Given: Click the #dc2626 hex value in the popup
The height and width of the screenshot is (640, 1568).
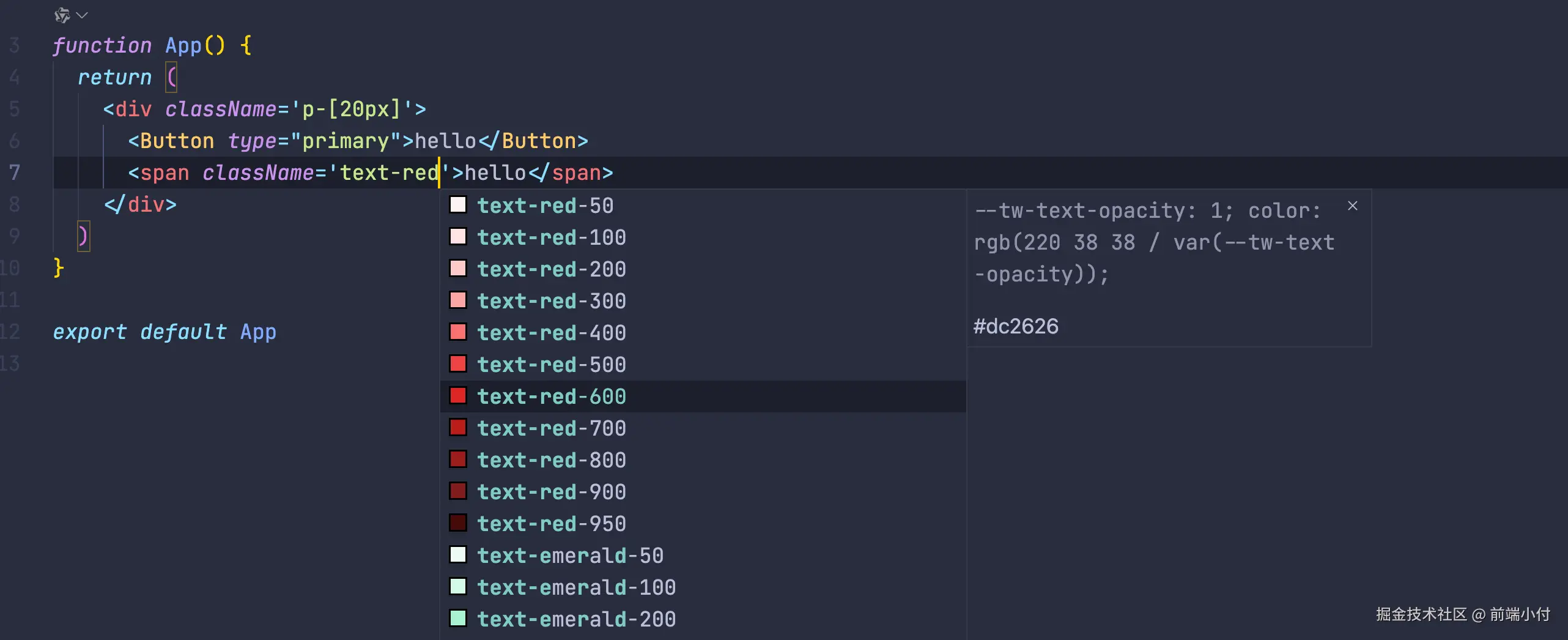Looking at the screenshot, I should (1016, 326).
